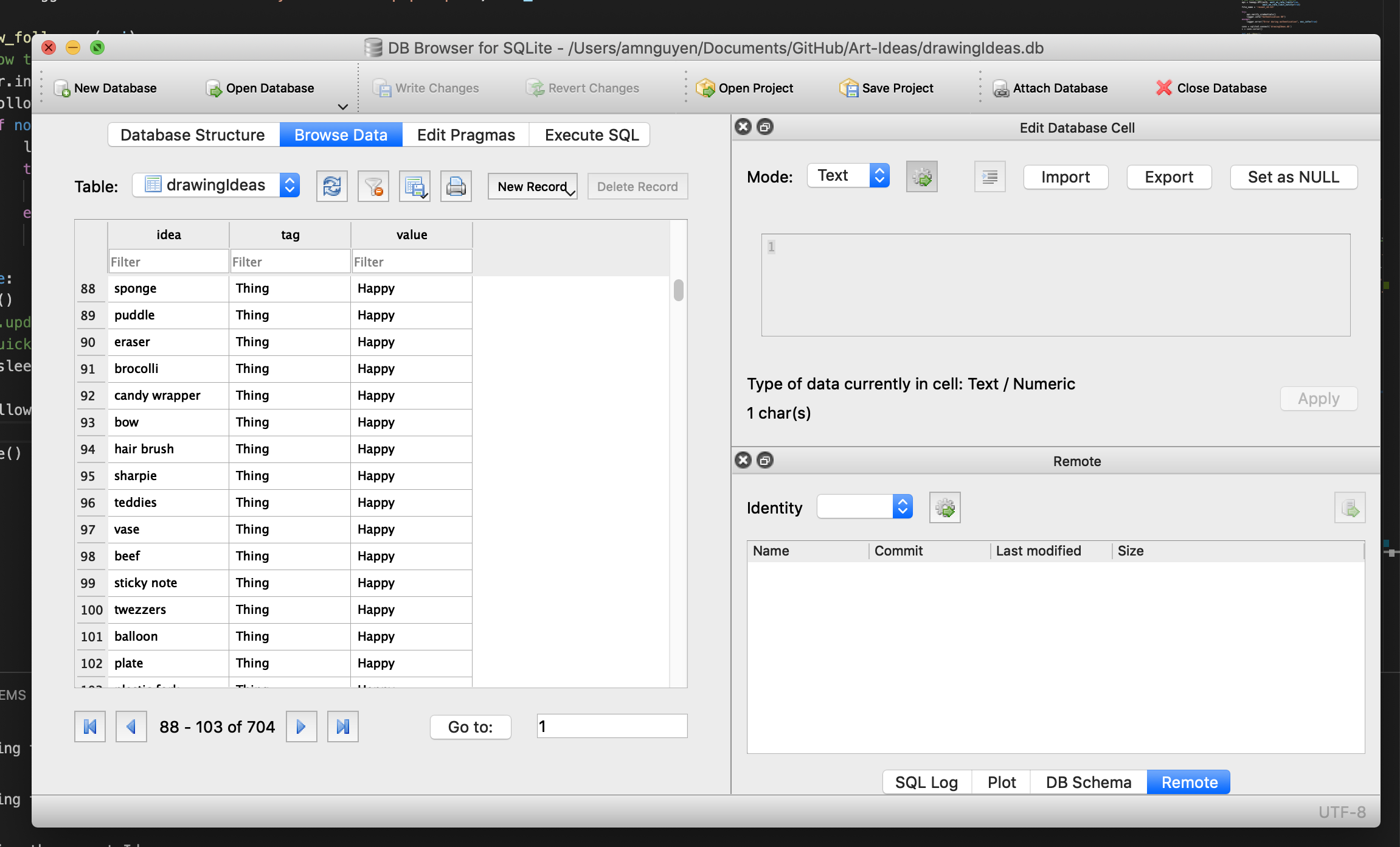
Task: Click the New Record button
Action: [x=532, y=187]
